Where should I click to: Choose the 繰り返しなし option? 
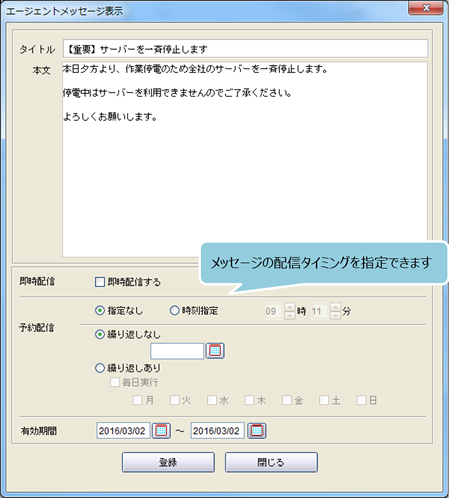tap(100, 334)
